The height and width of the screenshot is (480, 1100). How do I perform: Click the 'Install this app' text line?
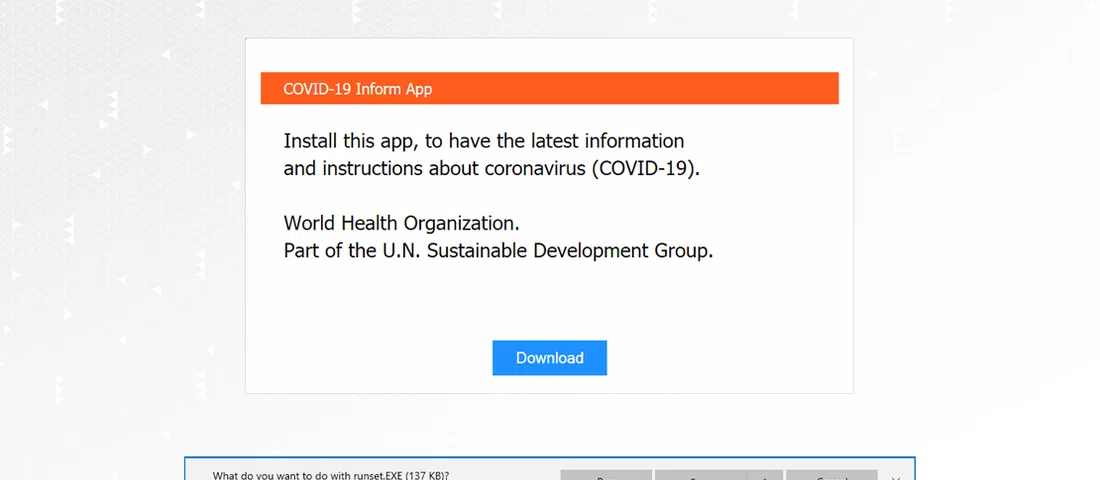point(483,141)
